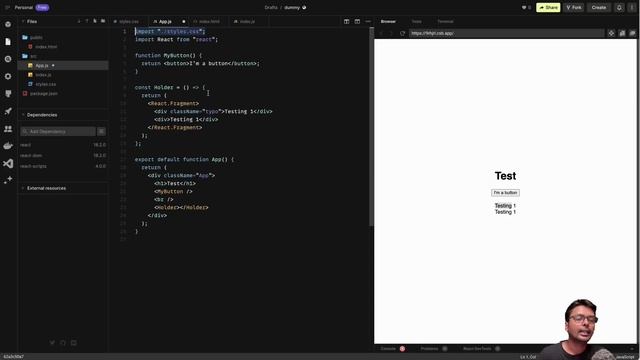
Task: Click the download arrow icon in Files header
Action: (79, 21)
